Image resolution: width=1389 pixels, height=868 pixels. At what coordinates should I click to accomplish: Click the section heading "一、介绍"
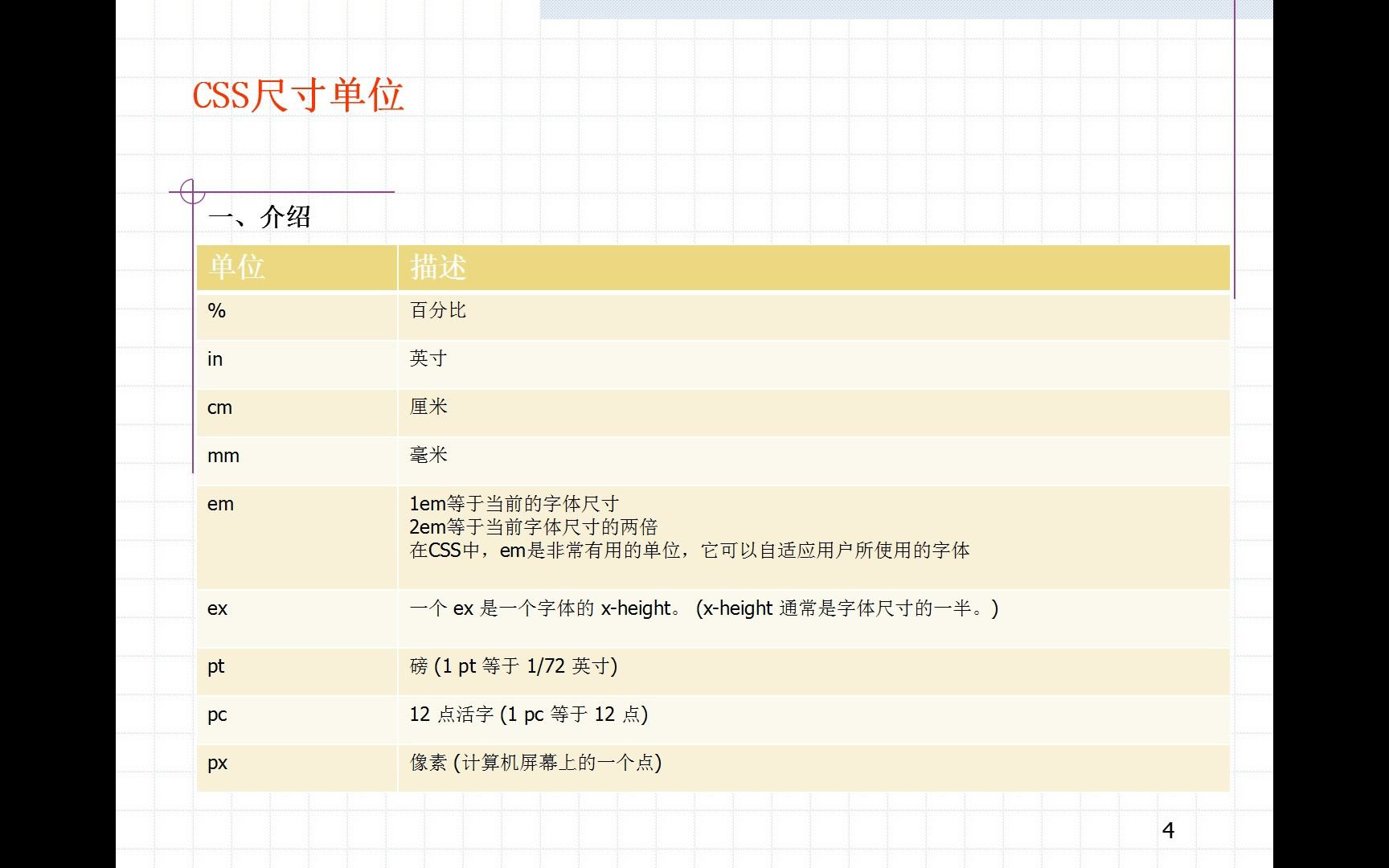click(x=259, y=217)
